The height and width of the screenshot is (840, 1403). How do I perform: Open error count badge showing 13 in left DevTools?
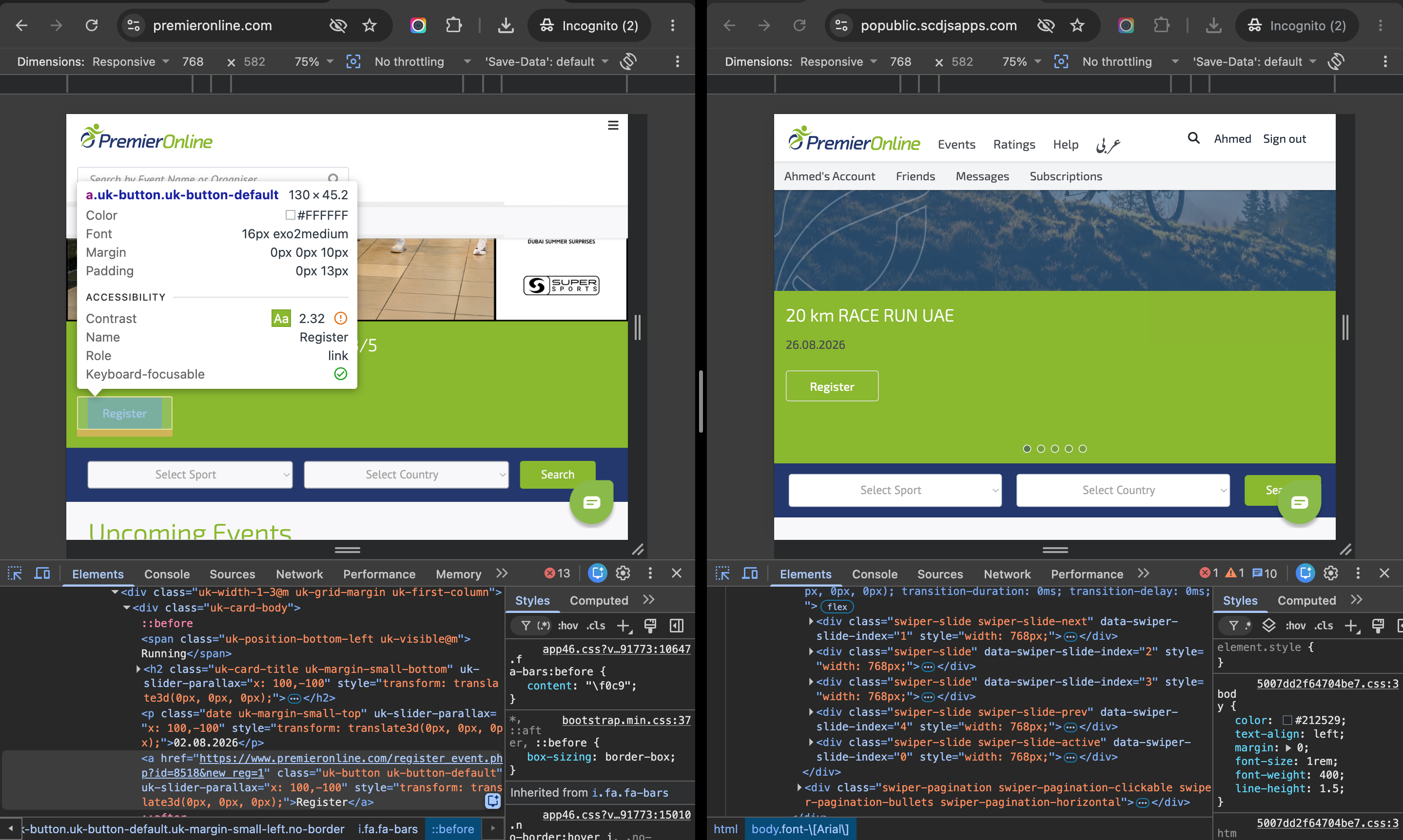[557, 573]
